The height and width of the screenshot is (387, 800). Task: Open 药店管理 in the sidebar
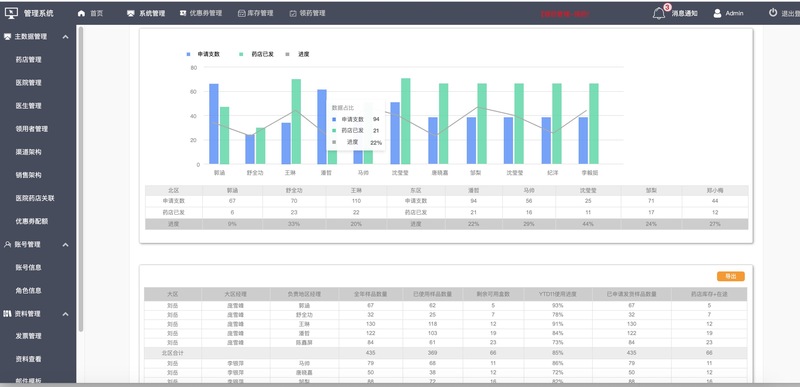pos(29,60)
